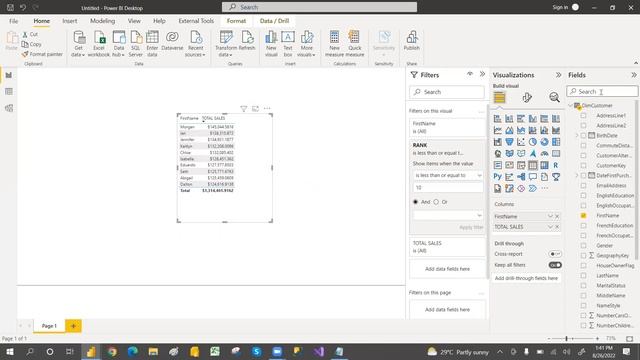Screen dimensions: 640x360
Task: Open the second empty filter condition dropdown
Action: pos(448,215)
